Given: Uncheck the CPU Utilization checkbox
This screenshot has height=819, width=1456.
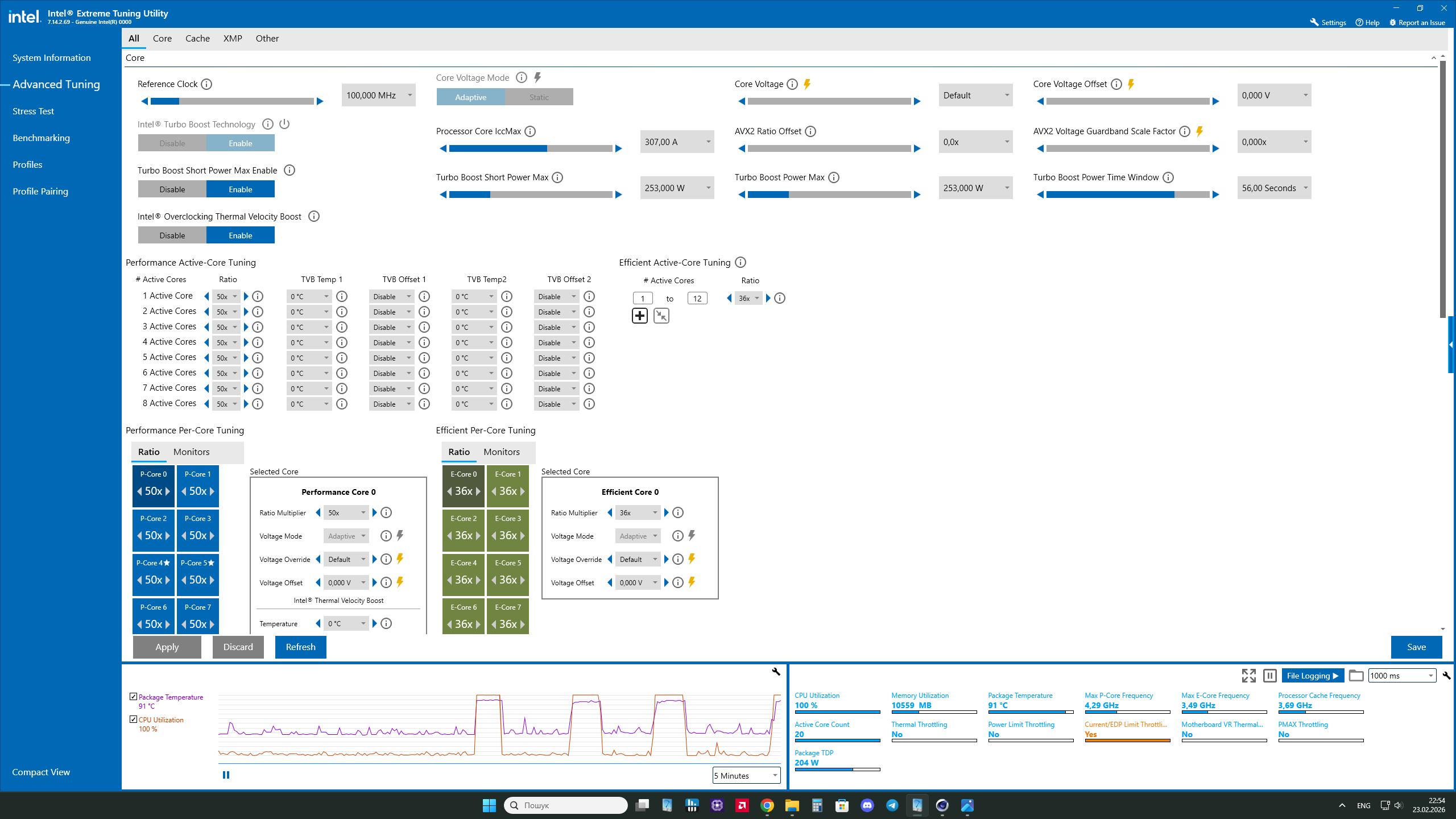Looking at the screenshot, I should (134, 719).
